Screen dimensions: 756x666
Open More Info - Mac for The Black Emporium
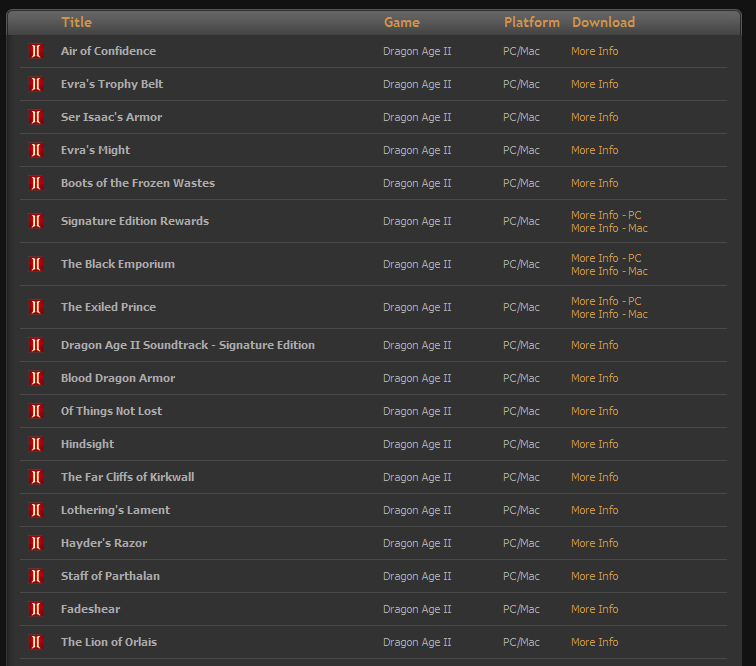click(609, 272)
